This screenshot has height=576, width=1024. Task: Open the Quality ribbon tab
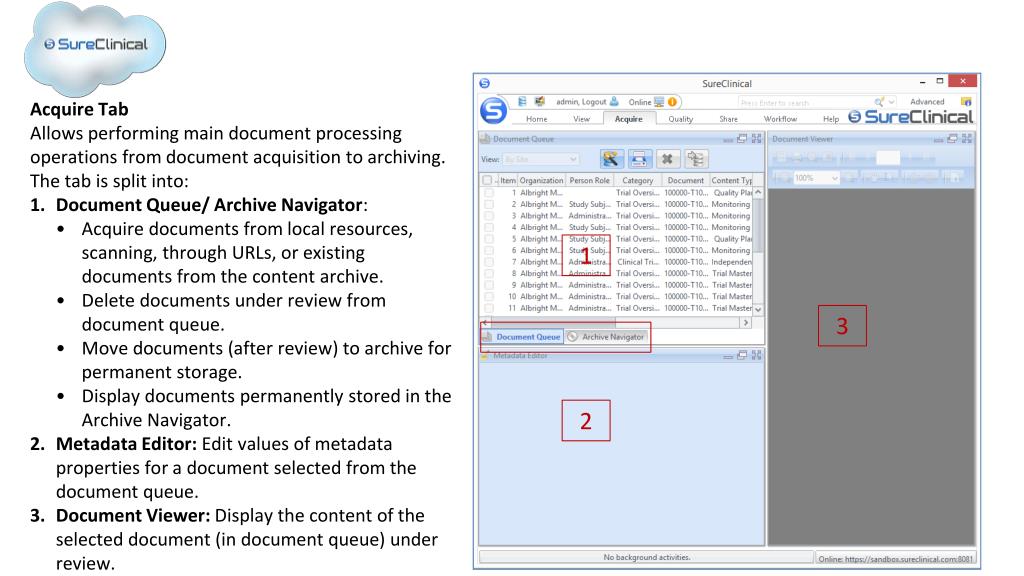pyautogui.click(x=680, y=119)
